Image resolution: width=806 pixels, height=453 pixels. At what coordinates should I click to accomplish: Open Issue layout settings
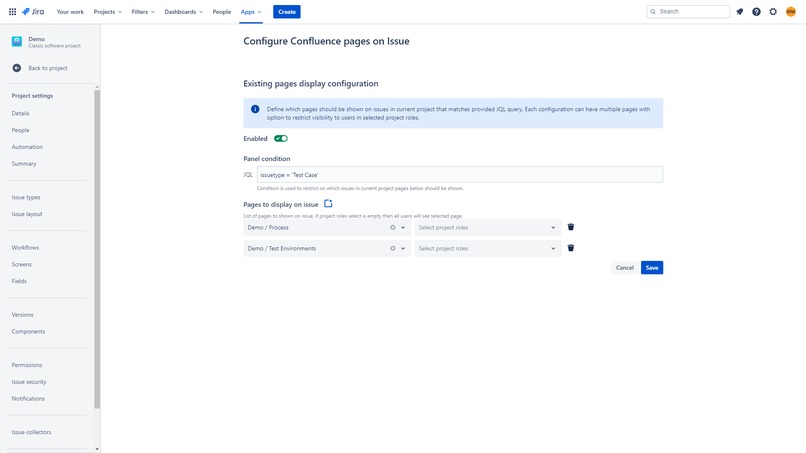click(27, 214)
